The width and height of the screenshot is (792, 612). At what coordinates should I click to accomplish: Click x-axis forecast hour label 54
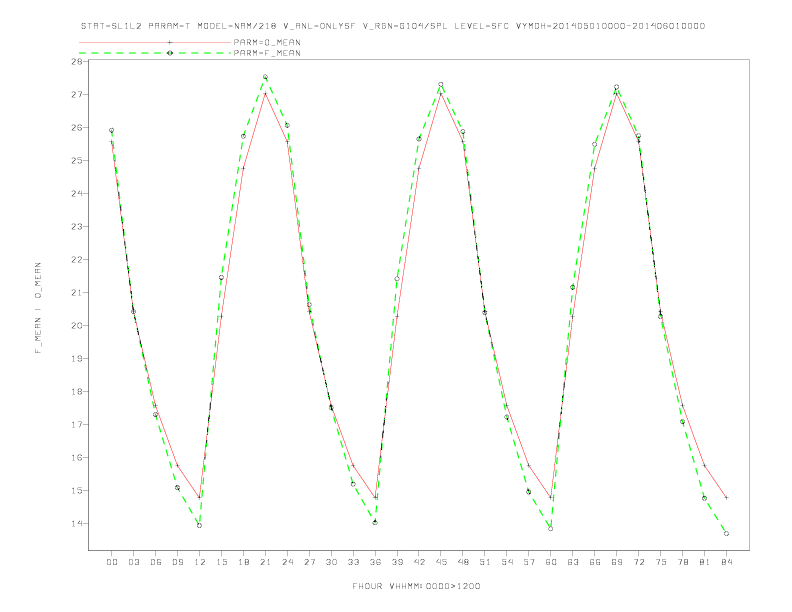[x=507, y=562]
